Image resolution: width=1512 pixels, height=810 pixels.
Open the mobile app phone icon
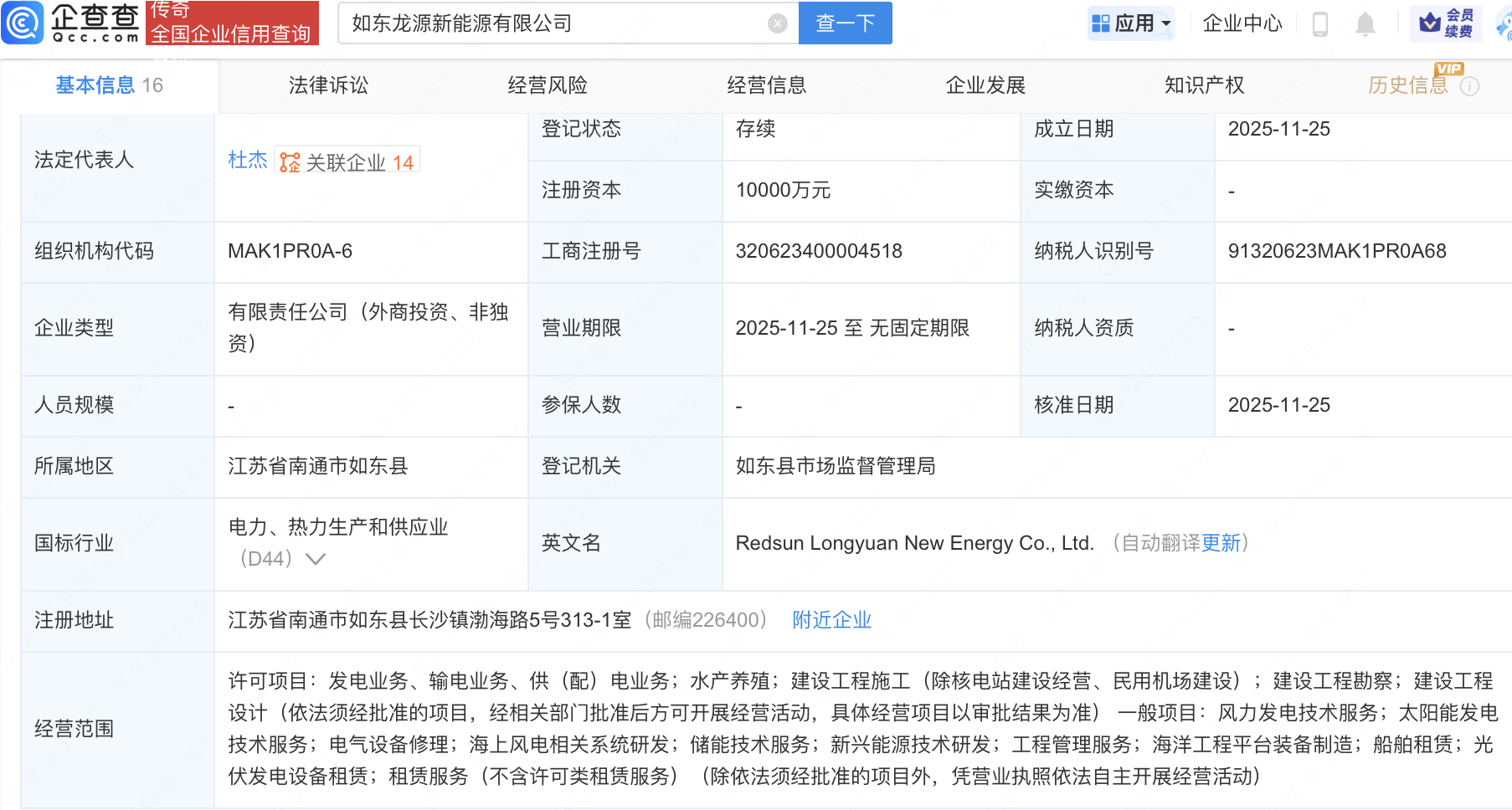click(x=1320, y=23)
